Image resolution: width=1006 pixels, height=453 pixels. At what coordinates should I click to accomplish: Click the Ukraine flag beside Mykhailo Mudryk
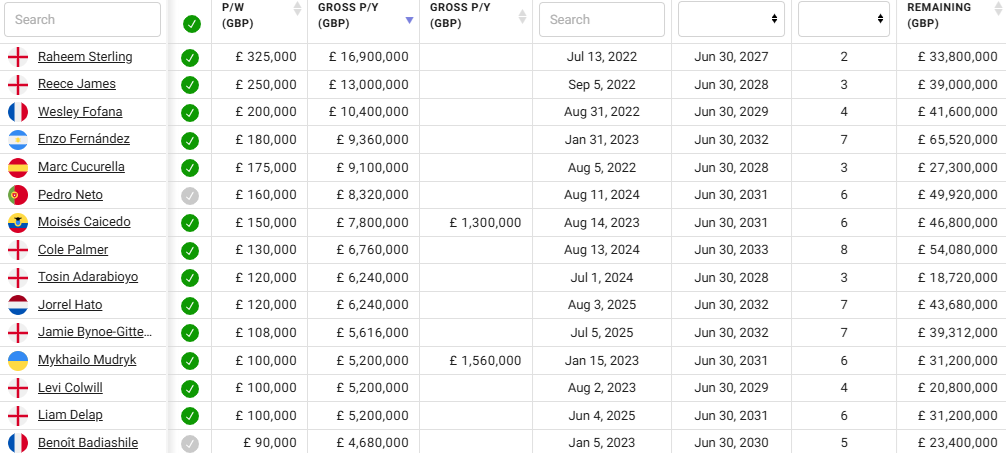(x=17, y=360)
